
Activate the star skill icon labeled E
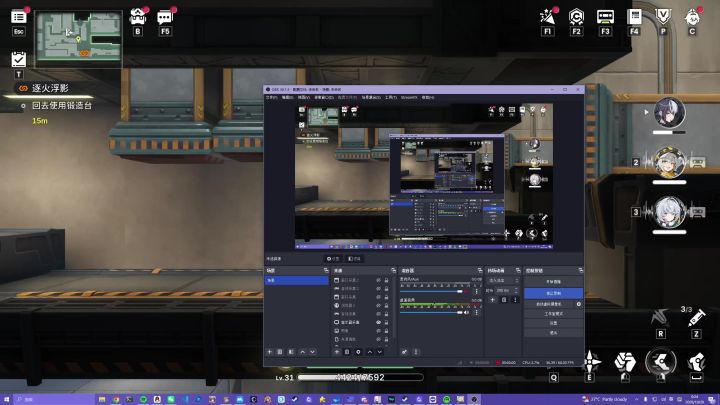591,361
